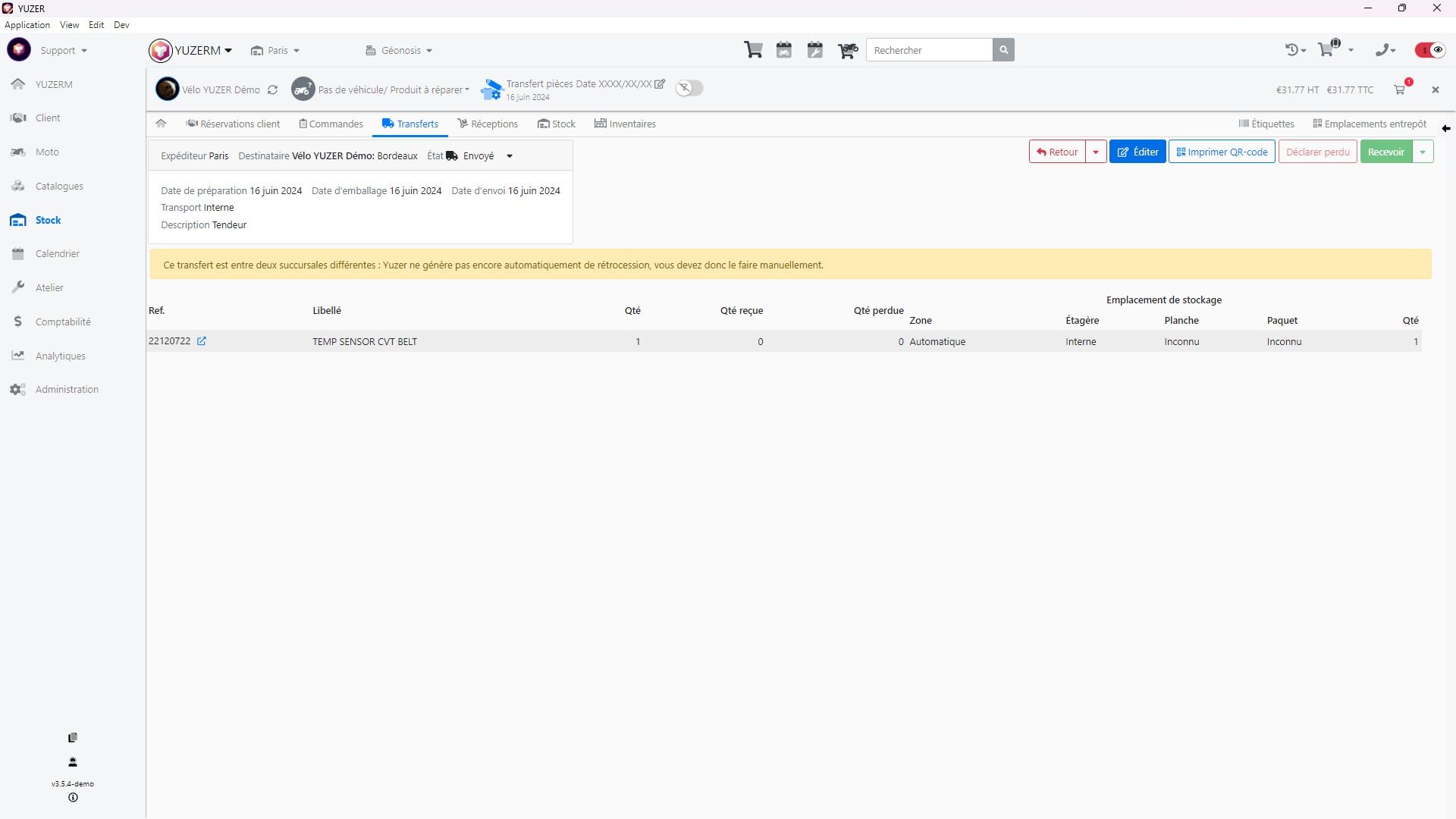Click the cart with motorcycle icon
Image resolution: width=1456 pixels, height=819 pixels.
click(x=847, y=50)
